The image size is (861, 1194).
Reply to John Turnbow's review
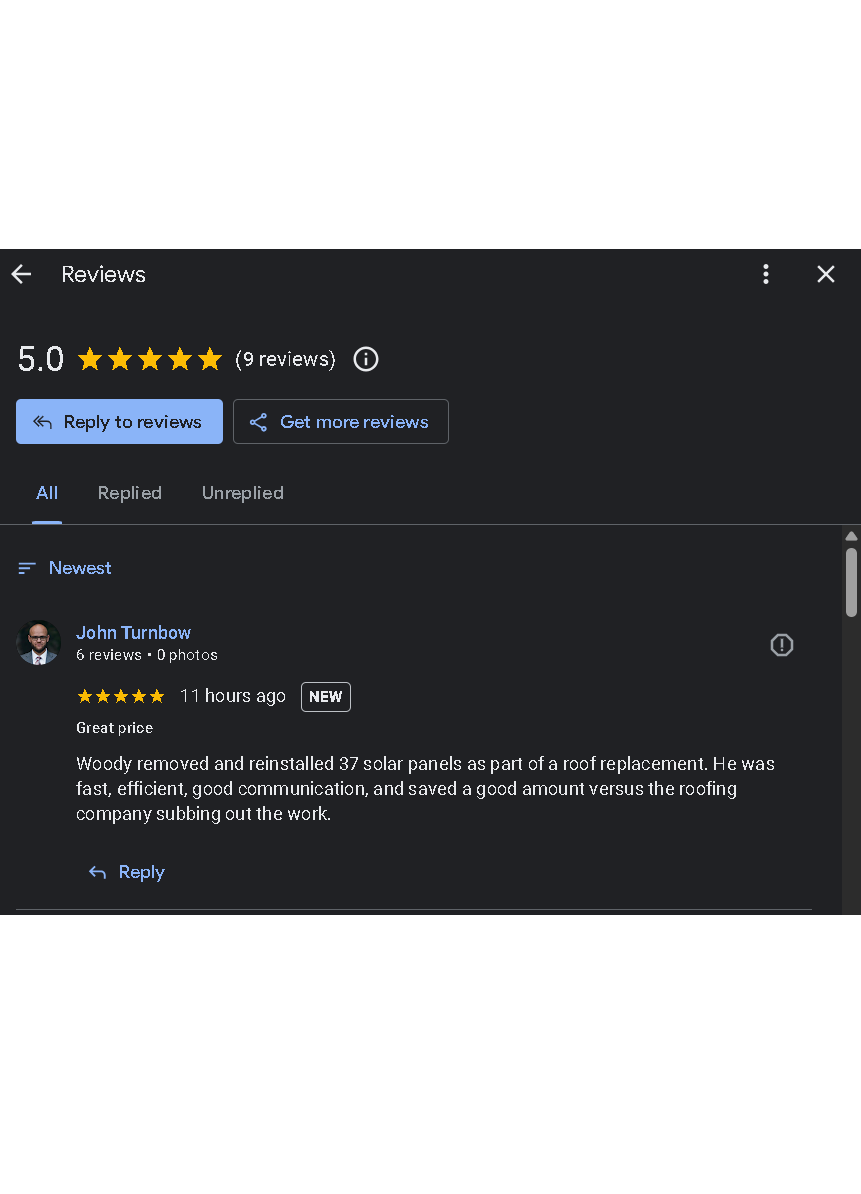[x=127, y=872]
